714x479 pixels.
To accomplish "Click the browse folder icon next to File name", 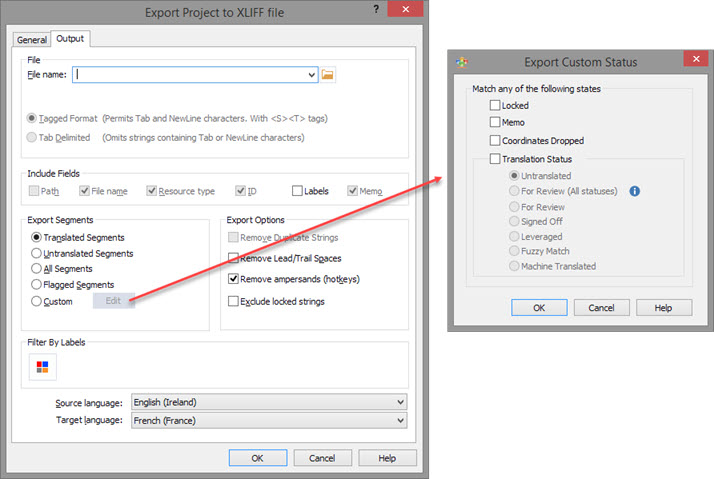I will coord(327,75).
